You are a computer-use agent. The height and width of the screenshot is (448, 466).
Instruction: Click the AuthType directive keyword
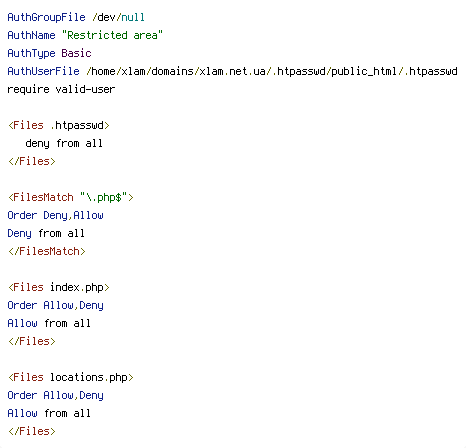(x=31, y=53)
